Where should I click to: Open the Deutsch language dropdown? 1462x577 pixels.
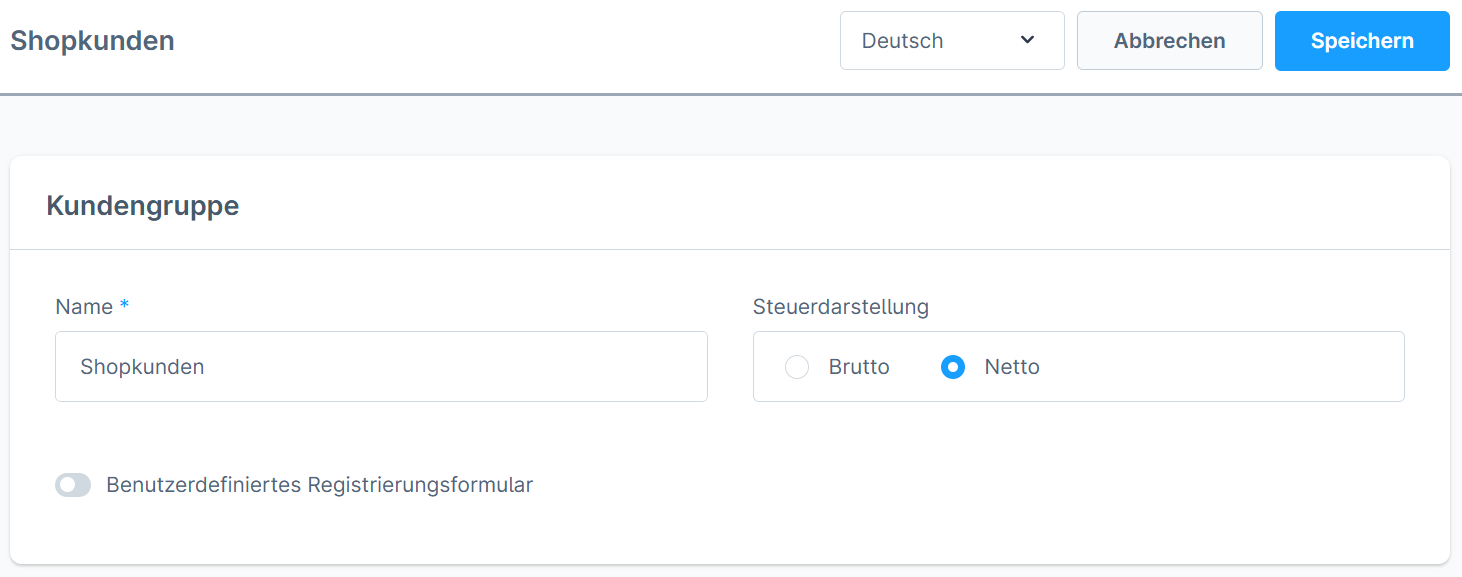(951, 41)
